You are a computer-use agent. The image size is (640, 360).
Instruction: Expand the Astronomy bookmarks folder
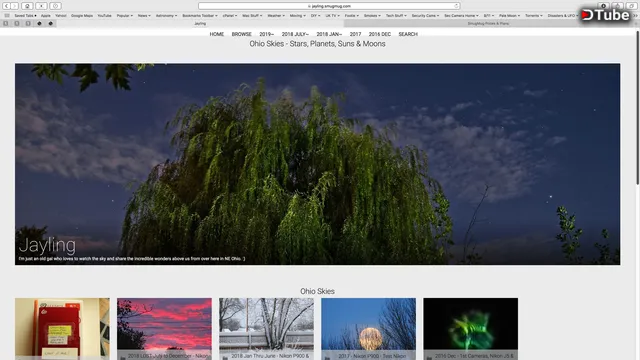[x=167, y=16]
